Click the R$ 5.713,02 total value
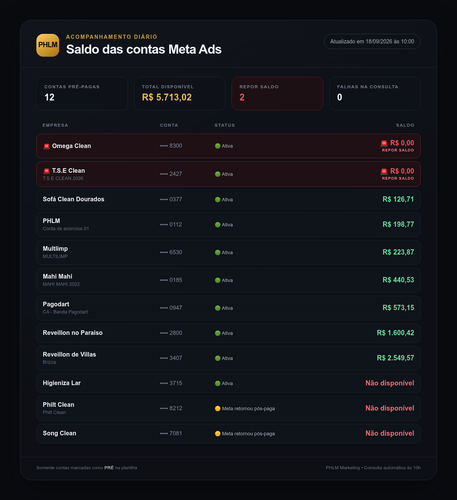 click(167, 97)
